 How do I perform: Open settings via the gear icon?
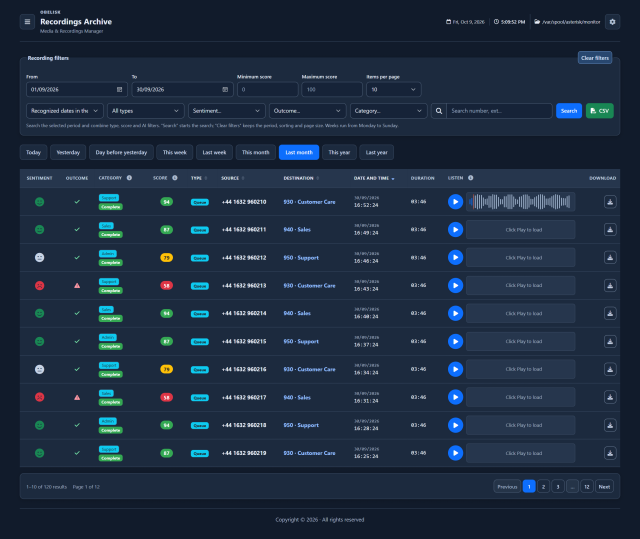click(x=612, y=22)
